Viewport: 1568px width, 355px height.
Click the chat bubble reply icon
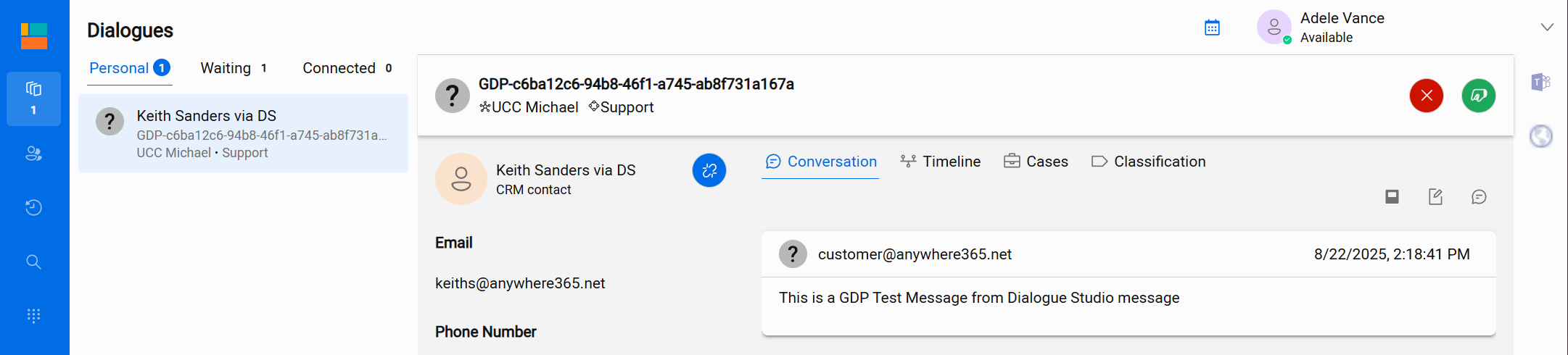coord(1479,197)
